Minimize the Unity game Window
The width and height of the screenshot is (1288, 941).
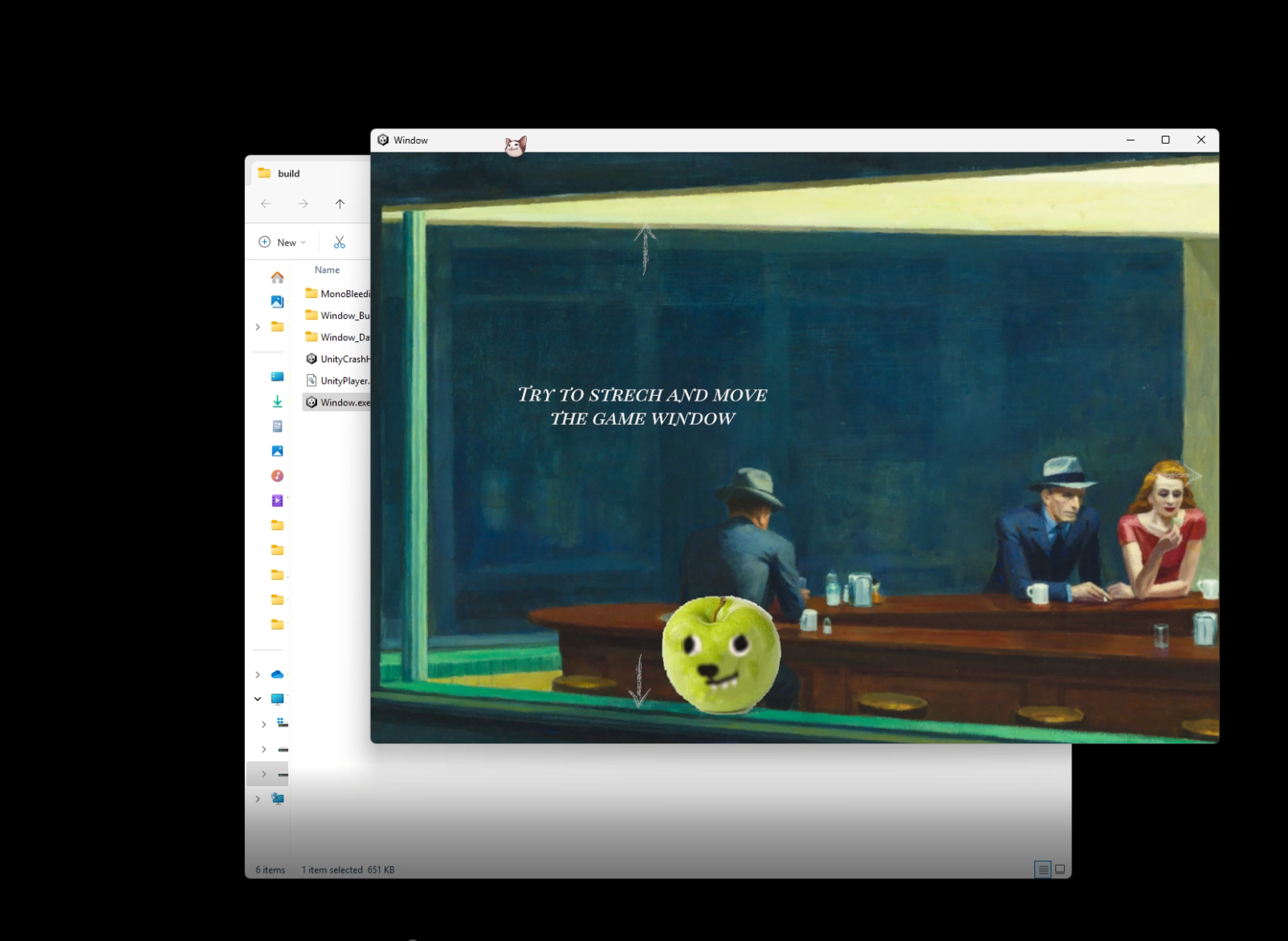tap(1131, 140)
